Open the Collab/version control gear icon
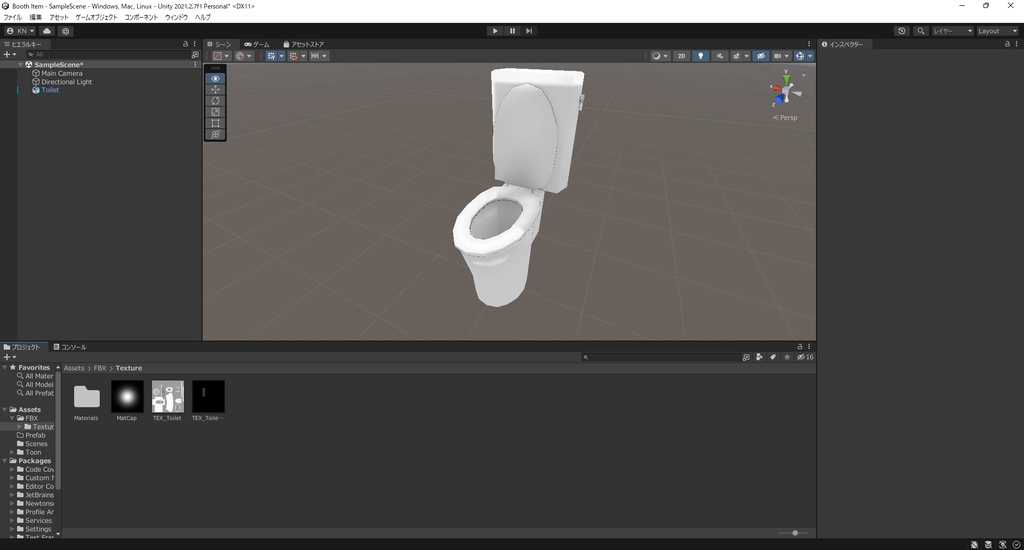The height and width of the screenshot is (550, 1024). pos(65,31)
